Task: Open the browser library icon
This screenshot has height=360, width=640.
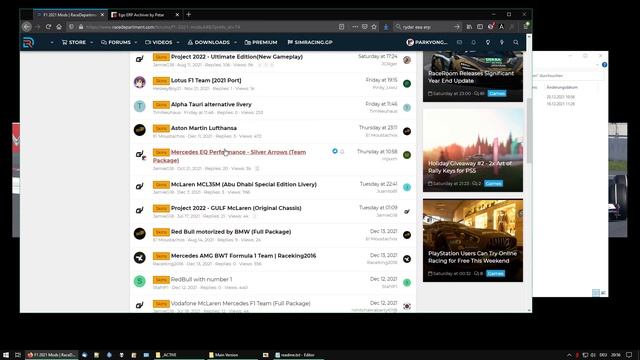Action: pos(469,27)
